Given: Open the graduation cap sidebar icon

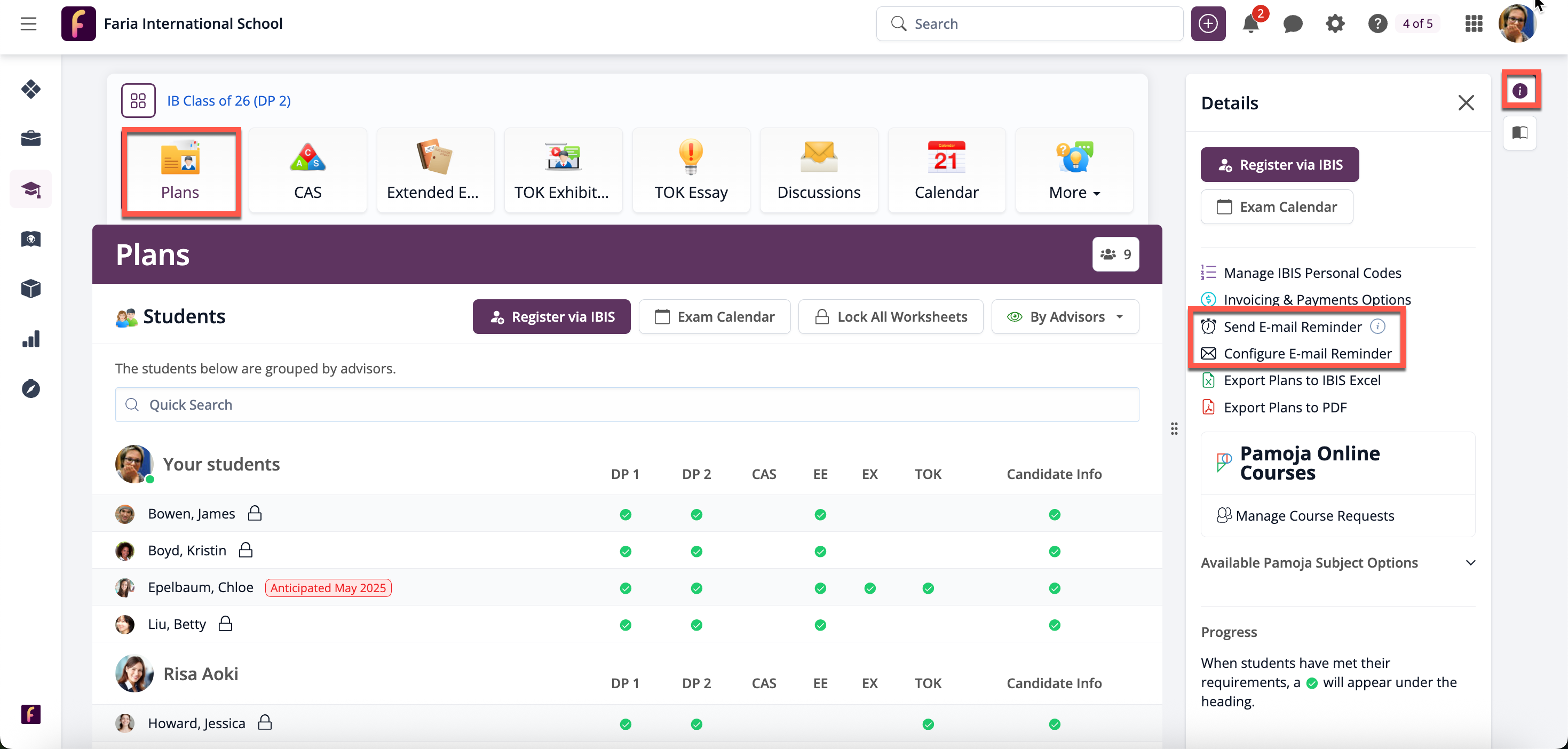Looking at the screenshot, I should point(31,189).
